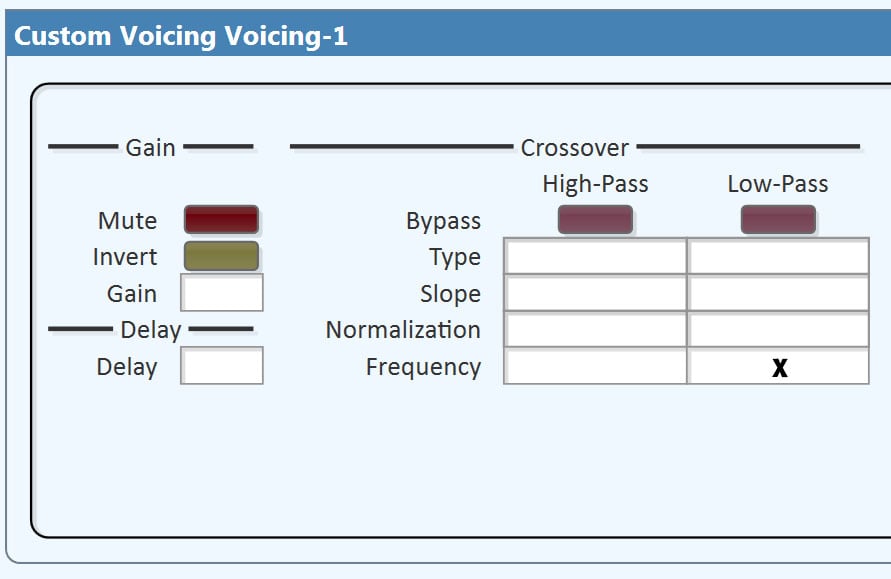The height and width of the screenshot is (579, 891).
Task: Enable the Low-Pass Bypass toggle
Action: (x=778, y=220)
